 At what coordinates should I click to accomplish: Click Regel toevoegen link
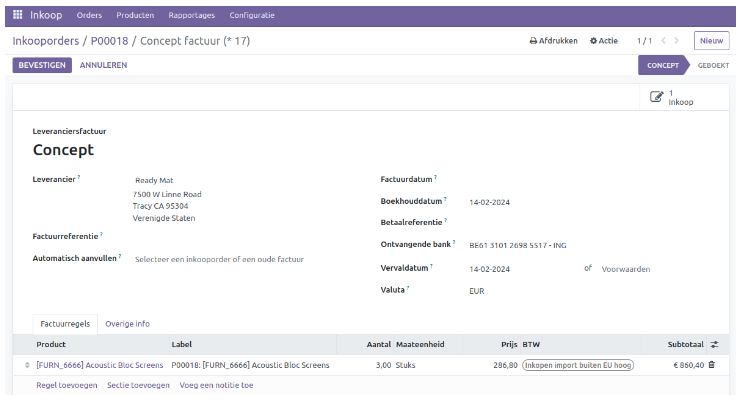(65, 385)
